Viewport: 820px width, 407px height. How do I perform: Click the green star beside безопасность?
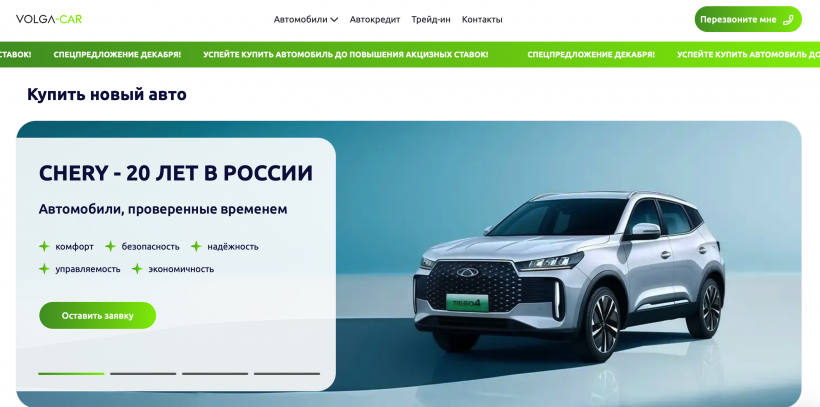tap(110, 246)
